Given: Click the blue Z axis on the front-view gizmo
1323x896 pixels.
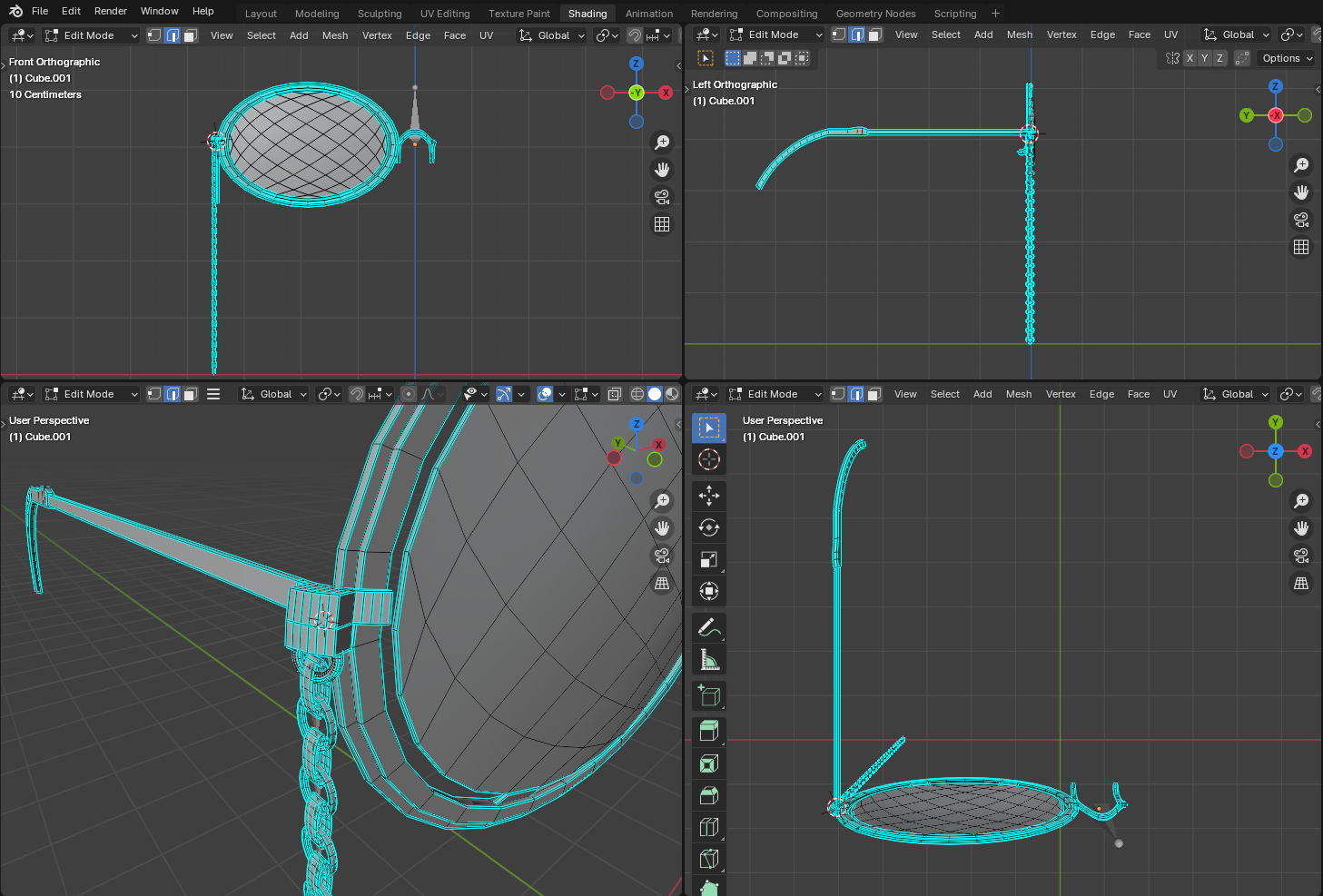Looking at the screenshot, I should [636, 64].
